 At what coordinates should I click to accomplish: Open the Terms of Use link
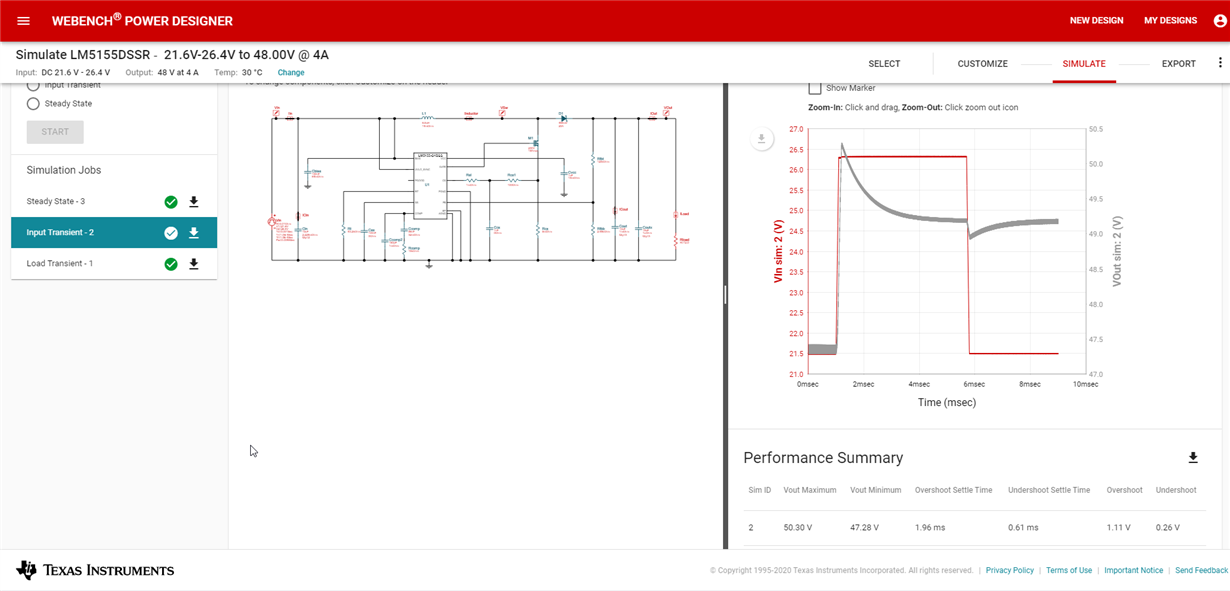(x=1069, y=570)
